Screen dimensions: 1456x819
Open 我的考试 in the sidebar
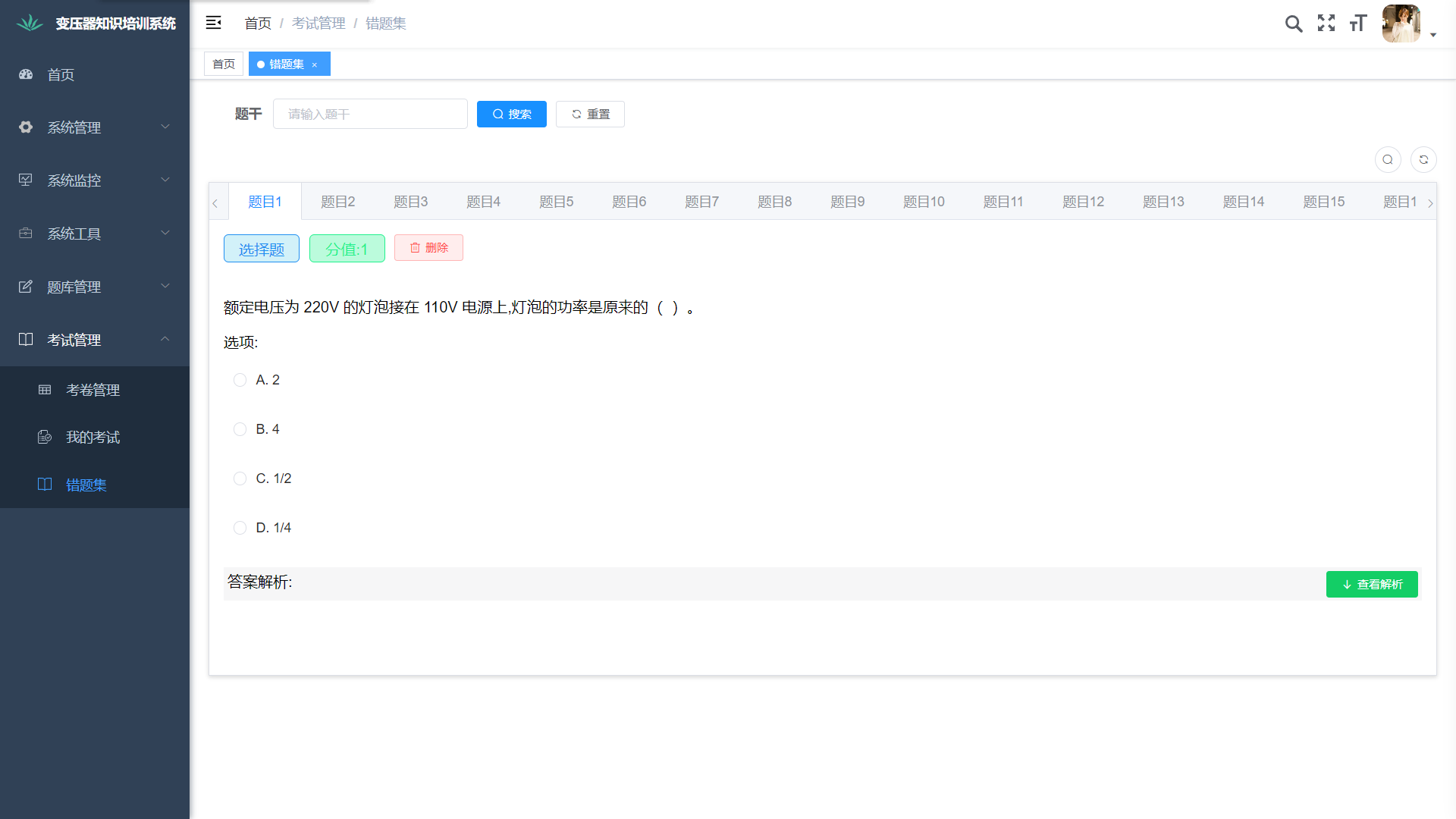pos(93,438)
